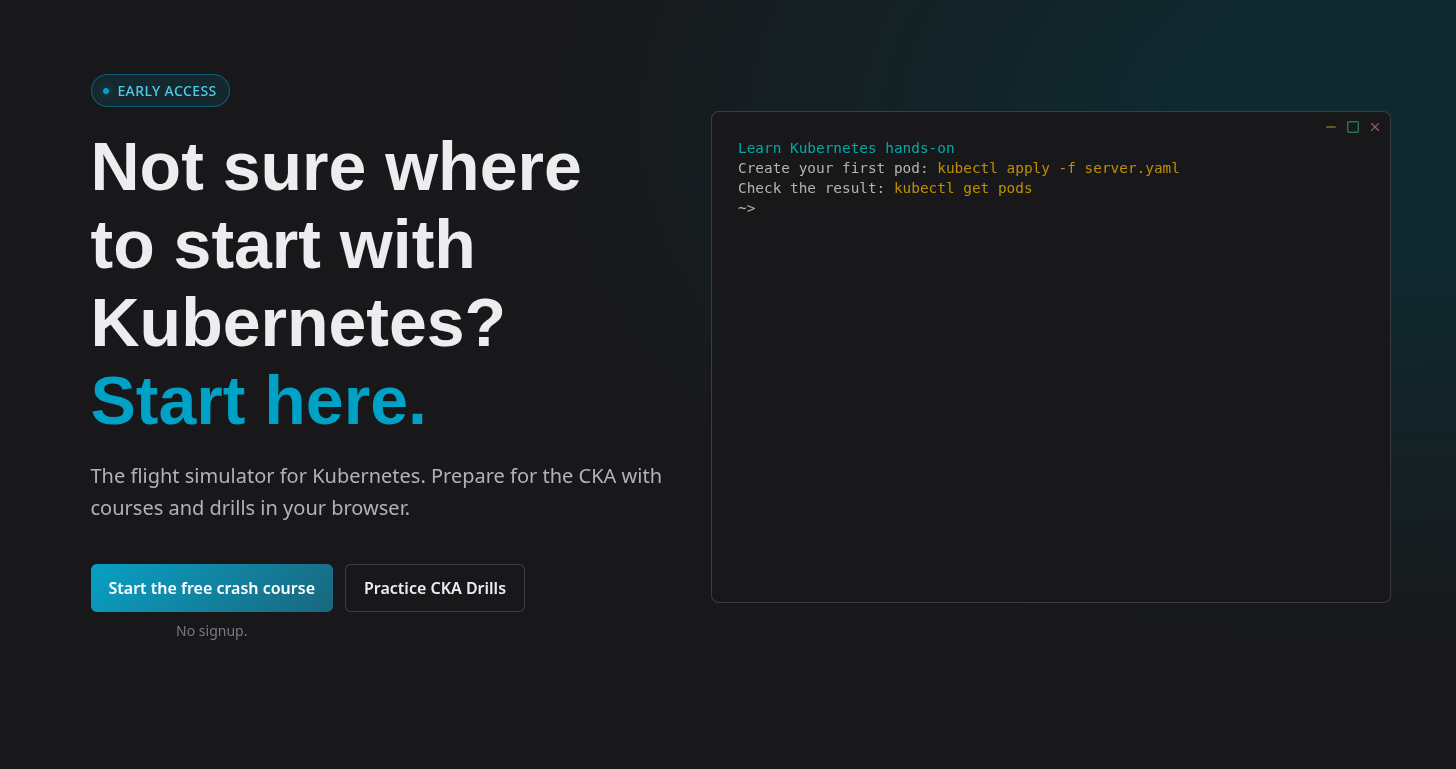
Task: Click the blue "Start here." headline text
Action: pyautogui.click(x=259, y=401)
